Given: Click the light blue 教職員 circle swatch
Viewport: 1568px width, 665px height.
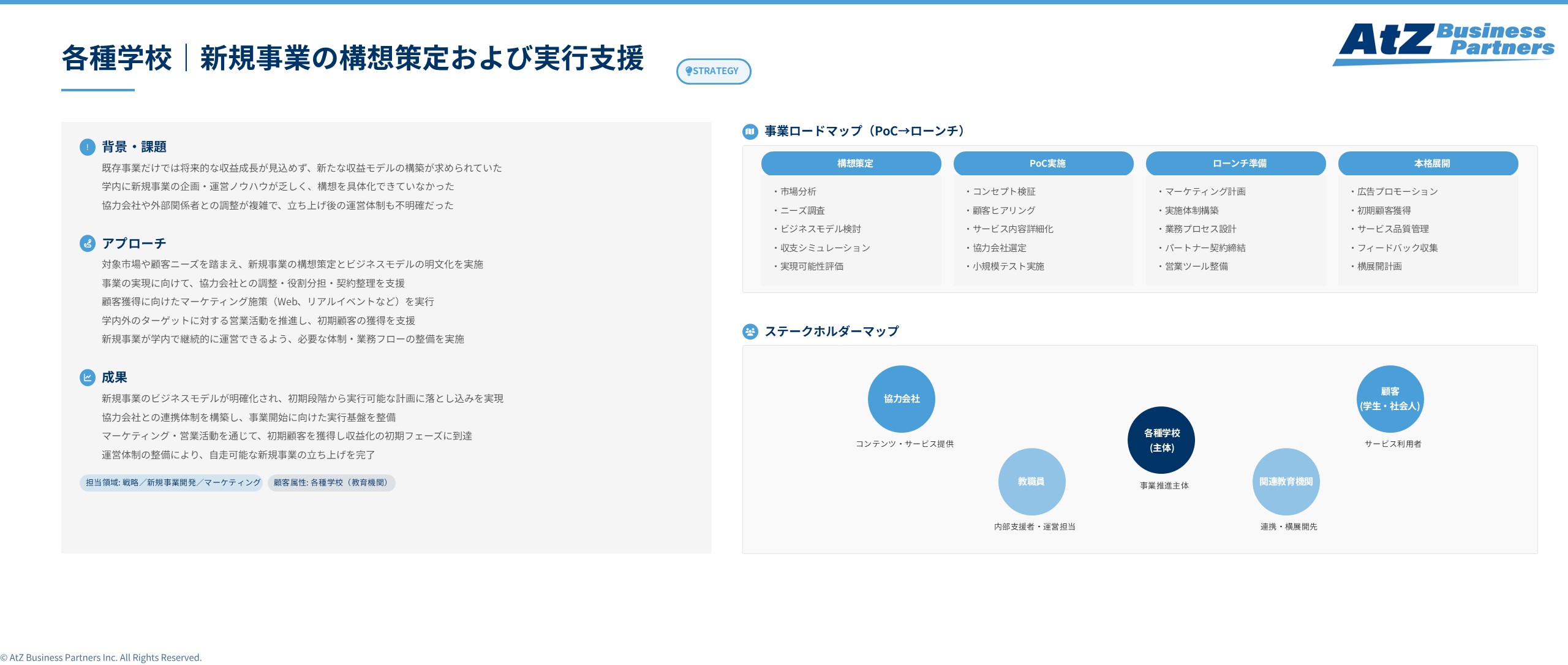Looking at the screenshot, I should (x=1031, y=482).
